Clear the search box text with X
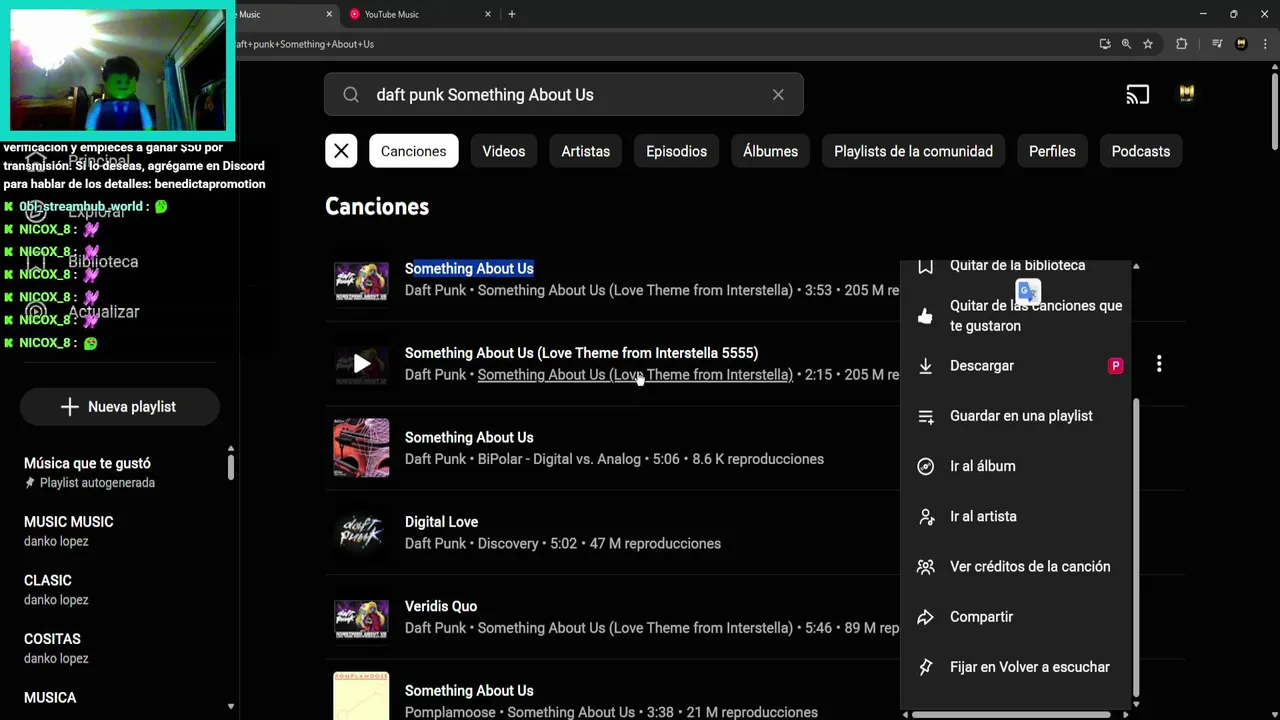Screen dimensions: 1280x720 (778, 95)
